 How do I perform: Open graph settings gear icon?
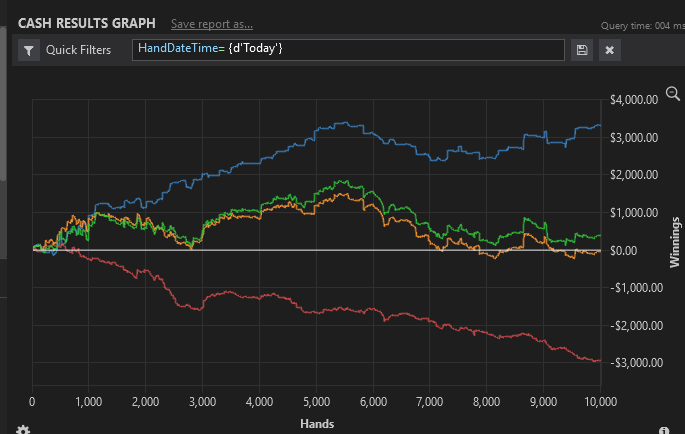click(x=23, y=430)
